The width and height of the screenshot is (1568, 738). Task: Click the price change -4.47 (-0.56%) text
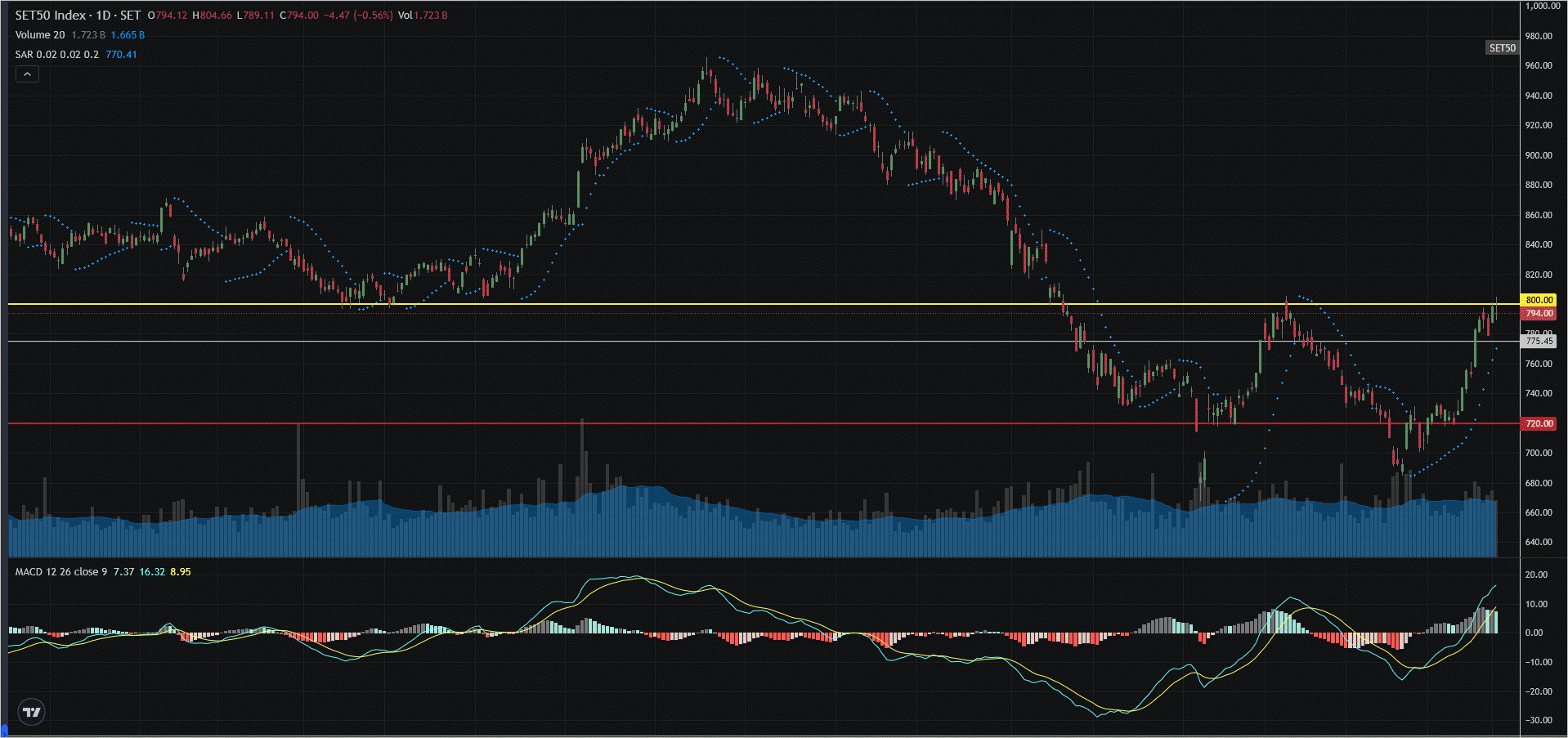click(x=358, y=16)
